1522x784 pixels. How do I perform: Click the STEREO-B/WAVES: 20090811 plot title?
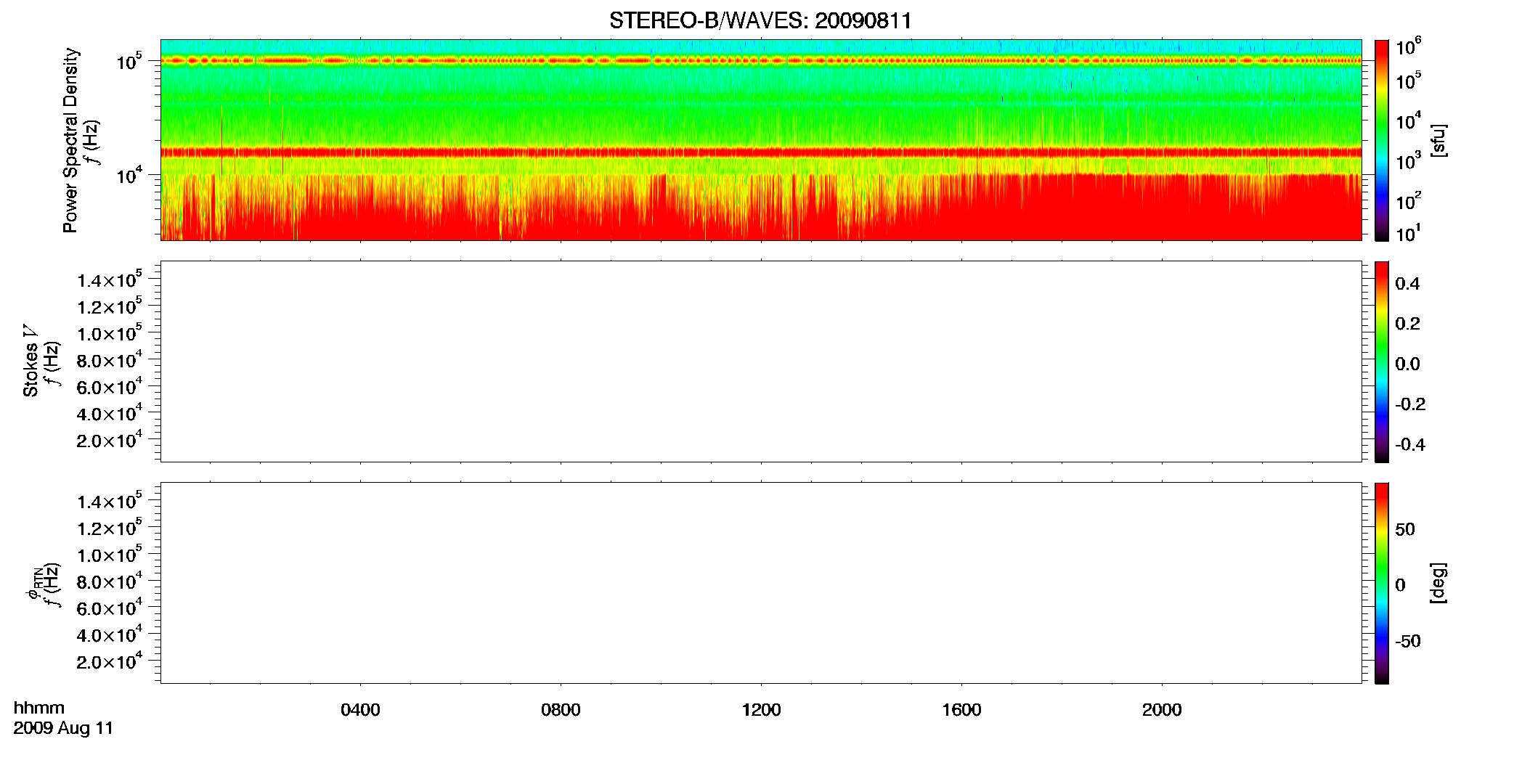click(760, 21)
